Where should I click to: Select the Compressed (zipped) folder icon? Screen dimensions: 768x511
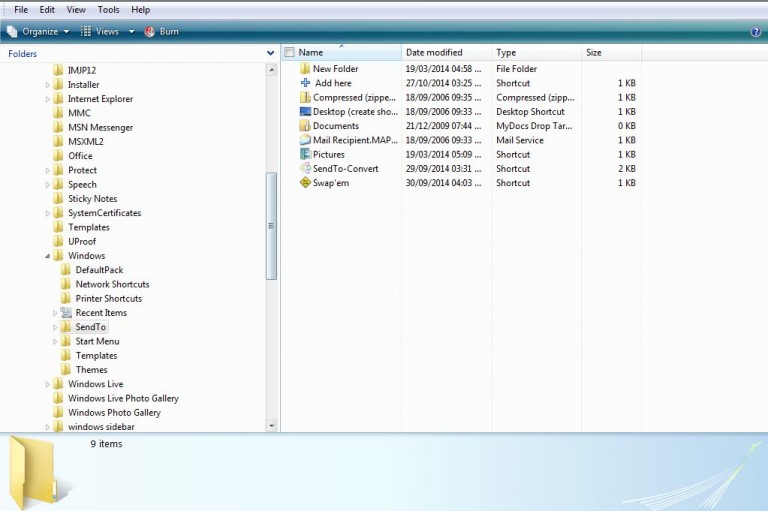(305, 98)
